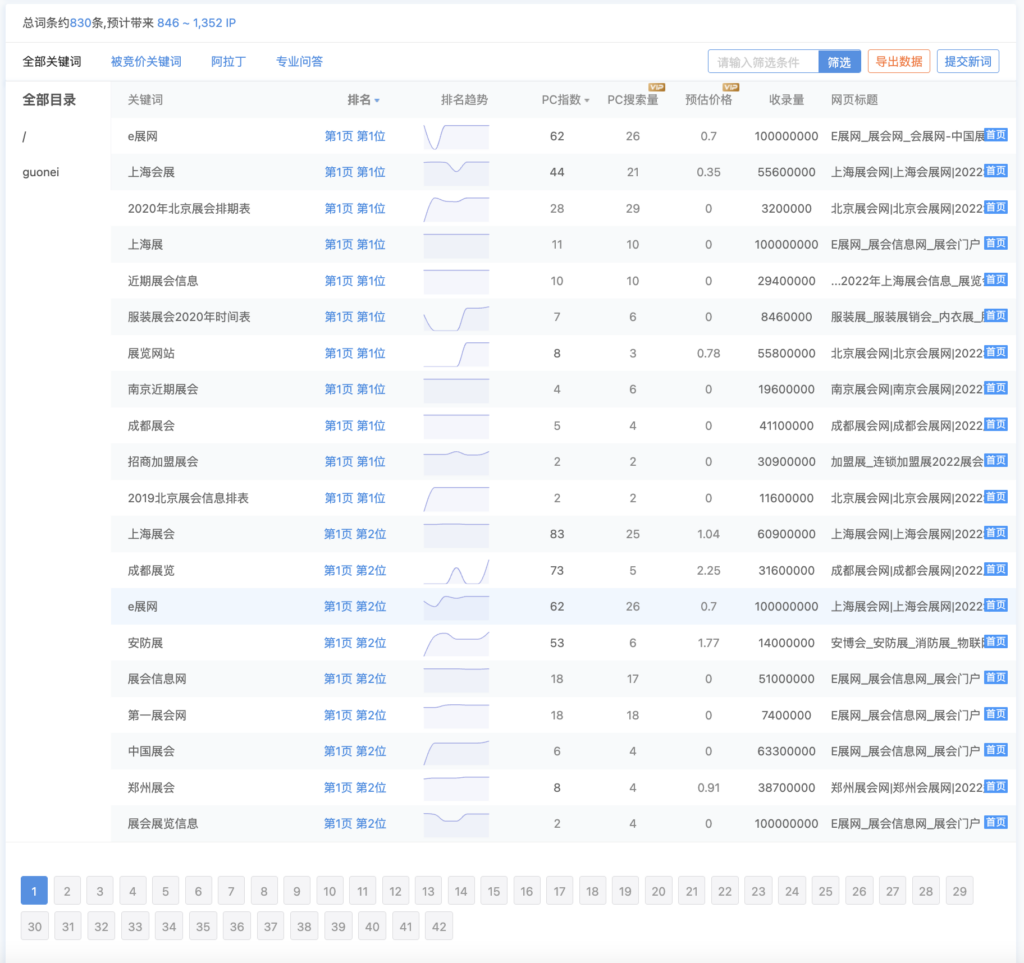
Task: Click the 筛选 filter button
Action: [839, 62]
